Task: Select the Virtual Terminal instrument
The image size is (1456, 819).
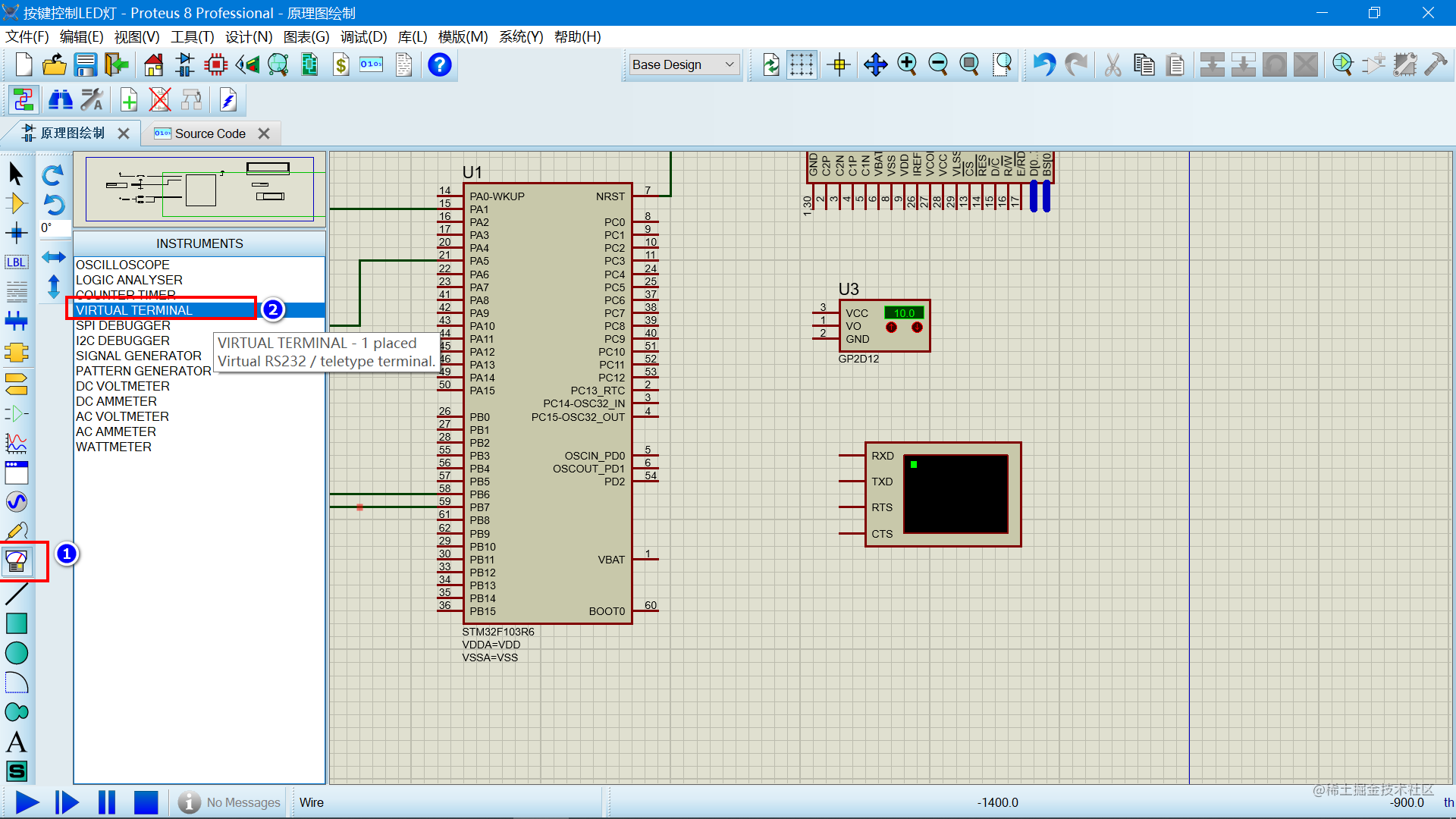Action: [x=163, y=310]
